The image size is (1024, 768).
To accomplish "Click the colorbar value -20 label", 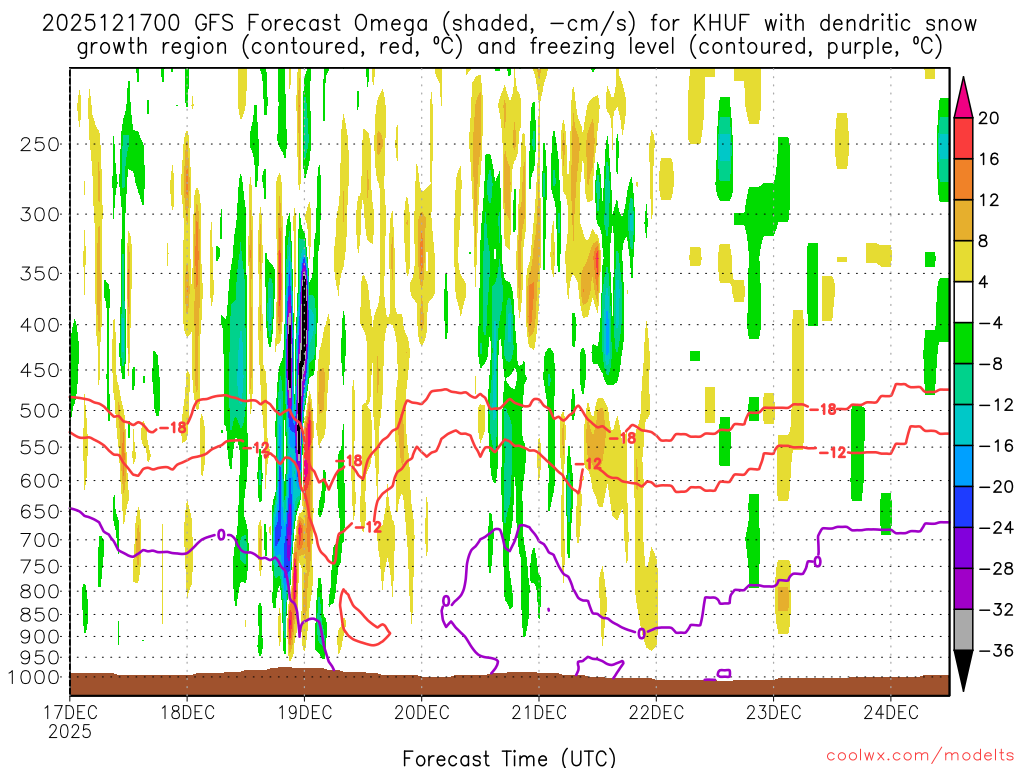I will point(996,487).
